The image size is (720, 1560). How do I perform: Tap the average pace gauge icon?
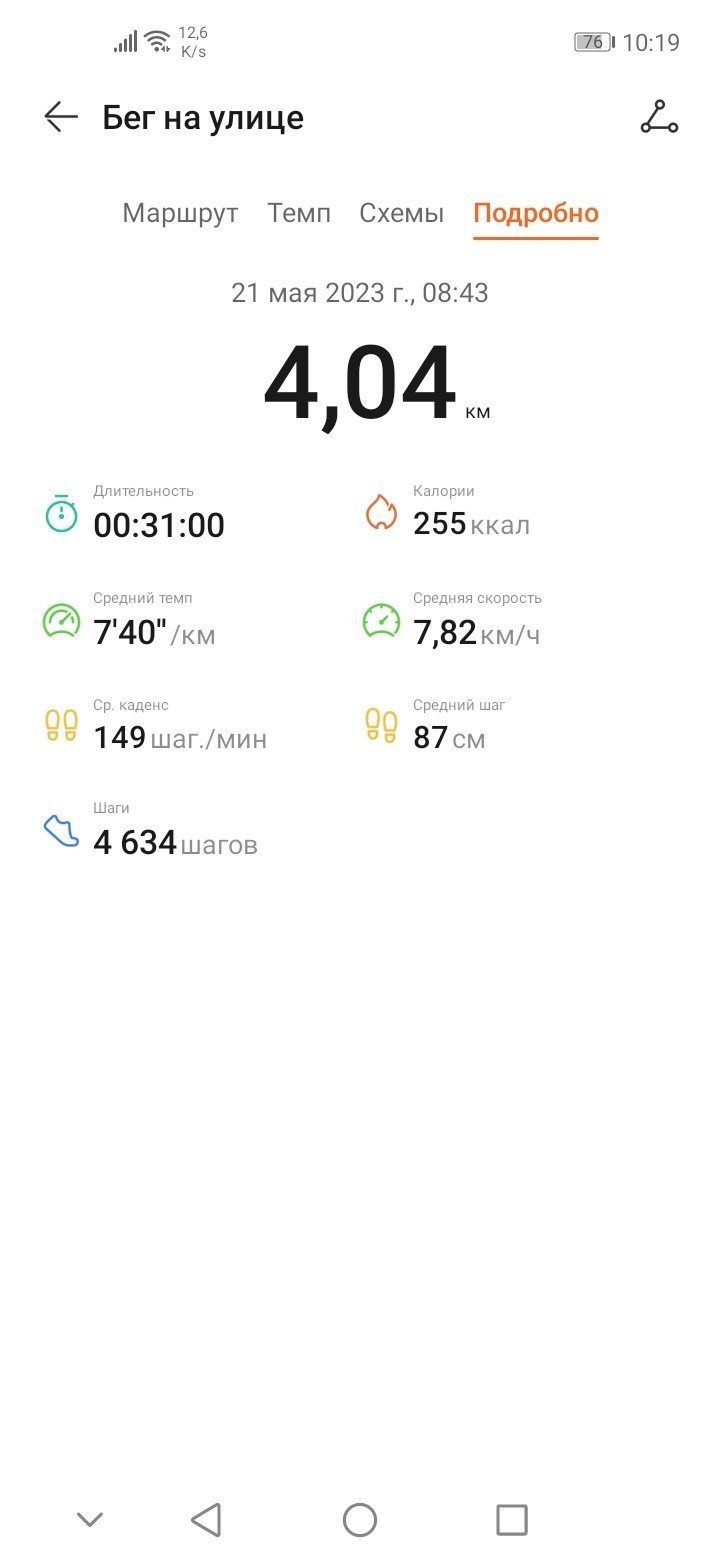(x=61, y=621)
